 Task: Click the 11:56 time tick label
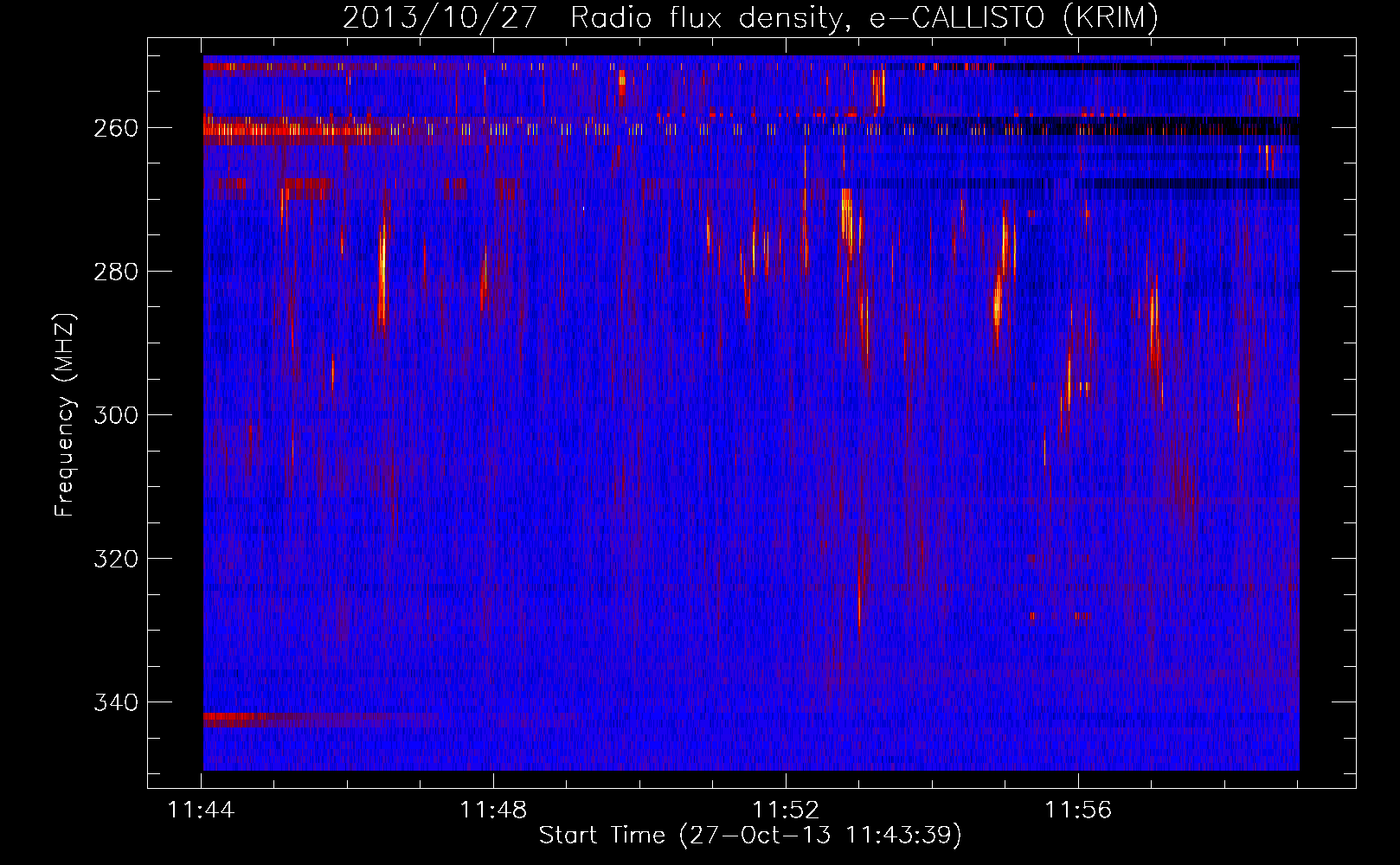(x=1078, y=810)
